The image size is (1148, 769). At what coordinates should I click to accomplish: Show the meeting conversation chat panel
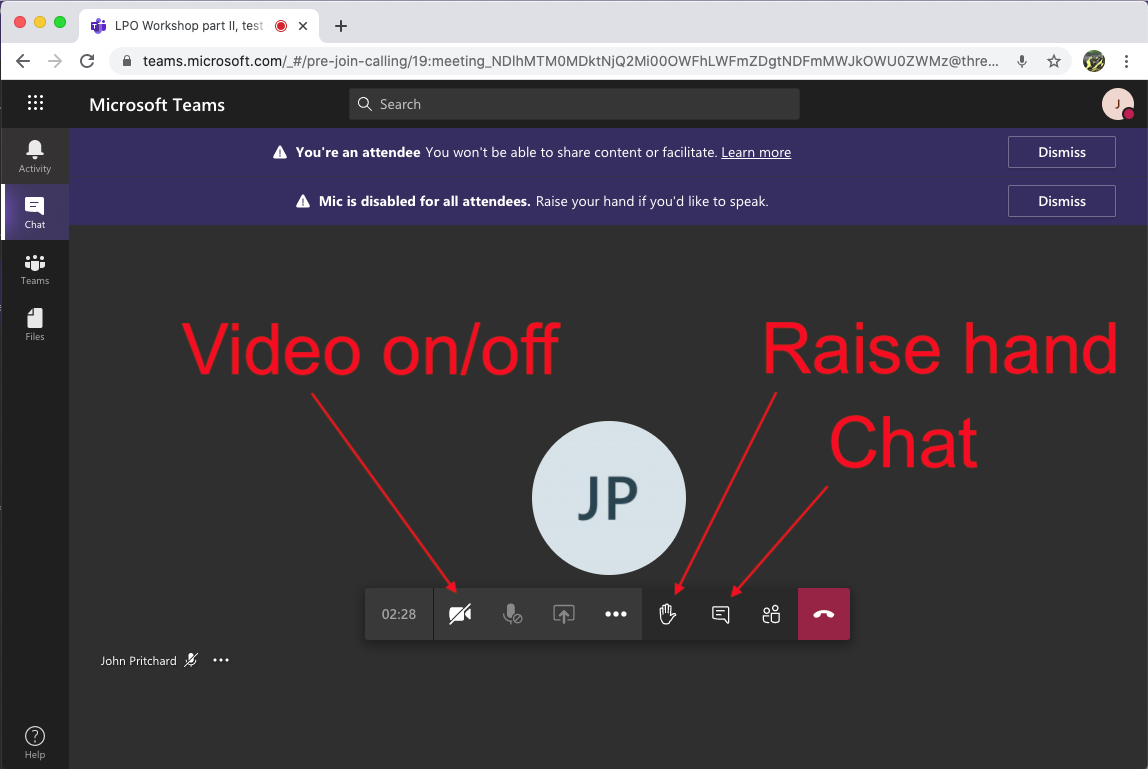720,614
